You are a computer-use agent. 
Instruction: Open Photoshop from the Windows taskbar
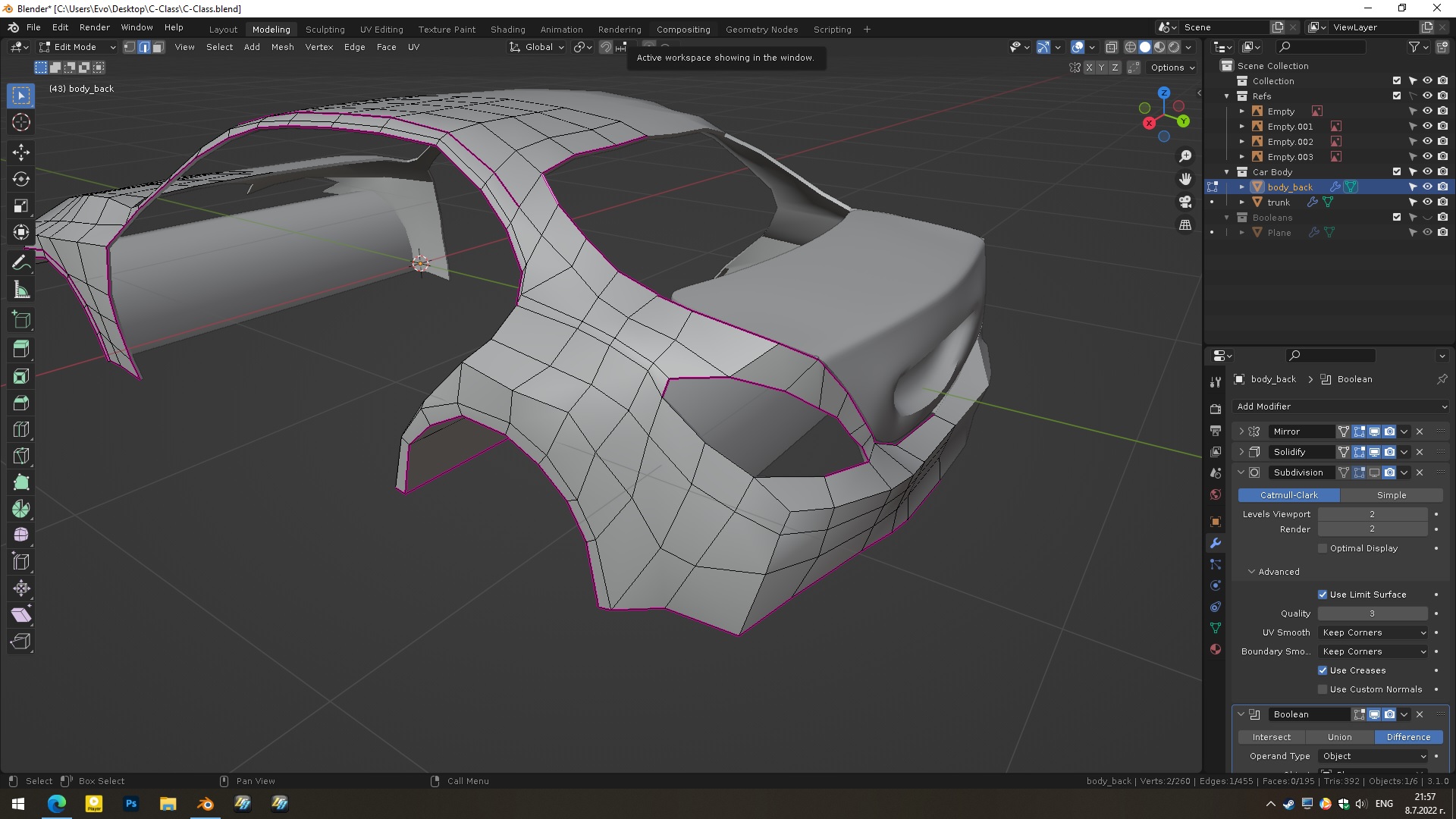131,804
